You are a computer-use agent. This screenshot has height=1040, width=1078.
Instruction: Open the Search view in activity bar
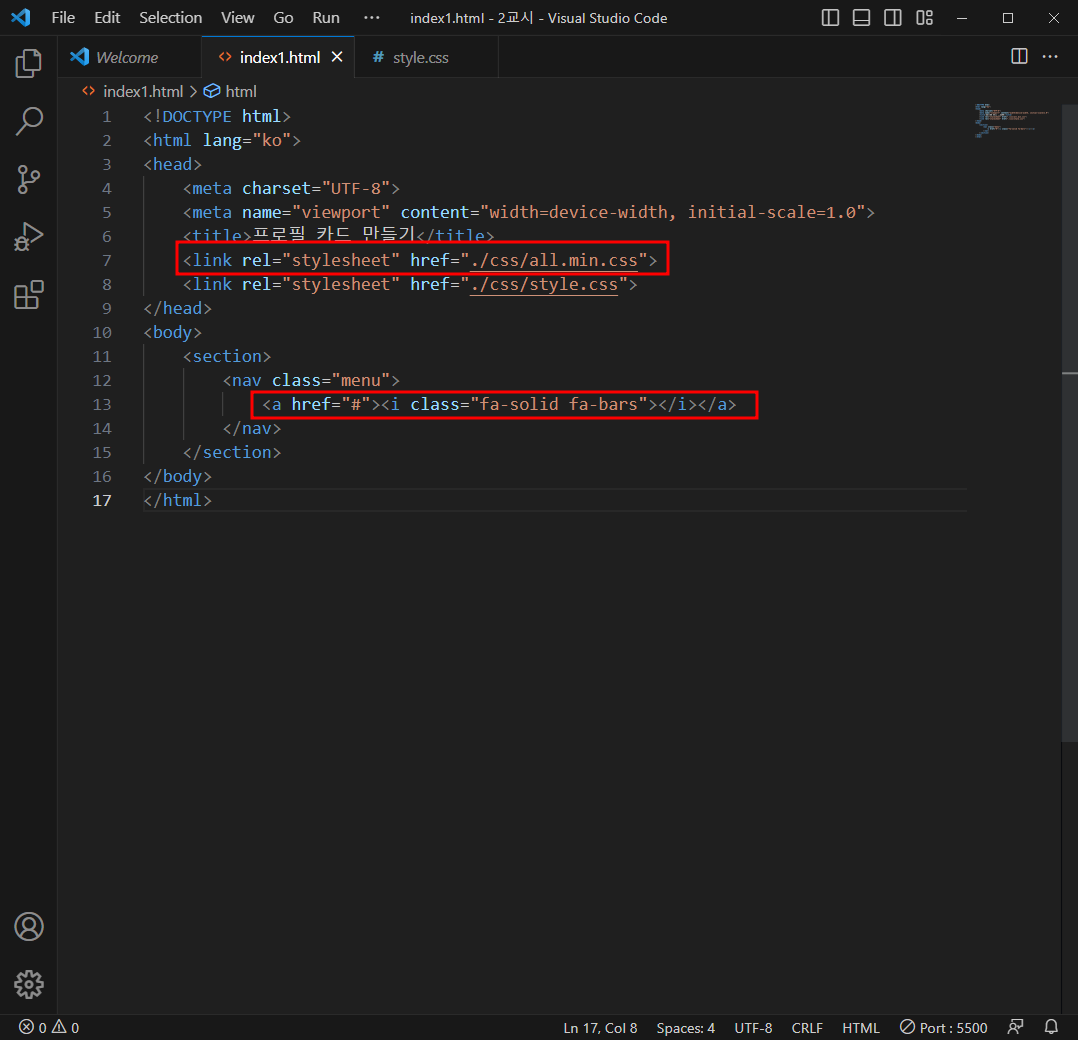point(28,121)
